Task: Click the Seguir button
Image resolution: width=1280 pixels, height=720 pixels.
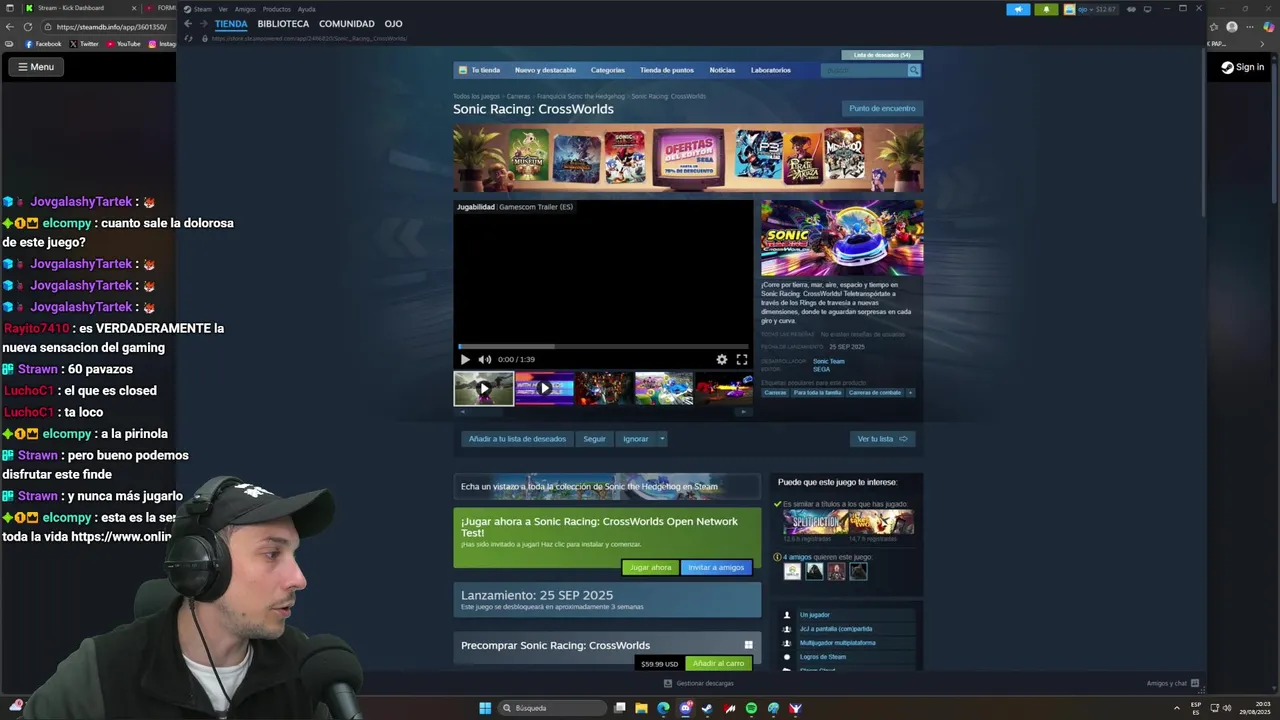Action: coord(594,439)
